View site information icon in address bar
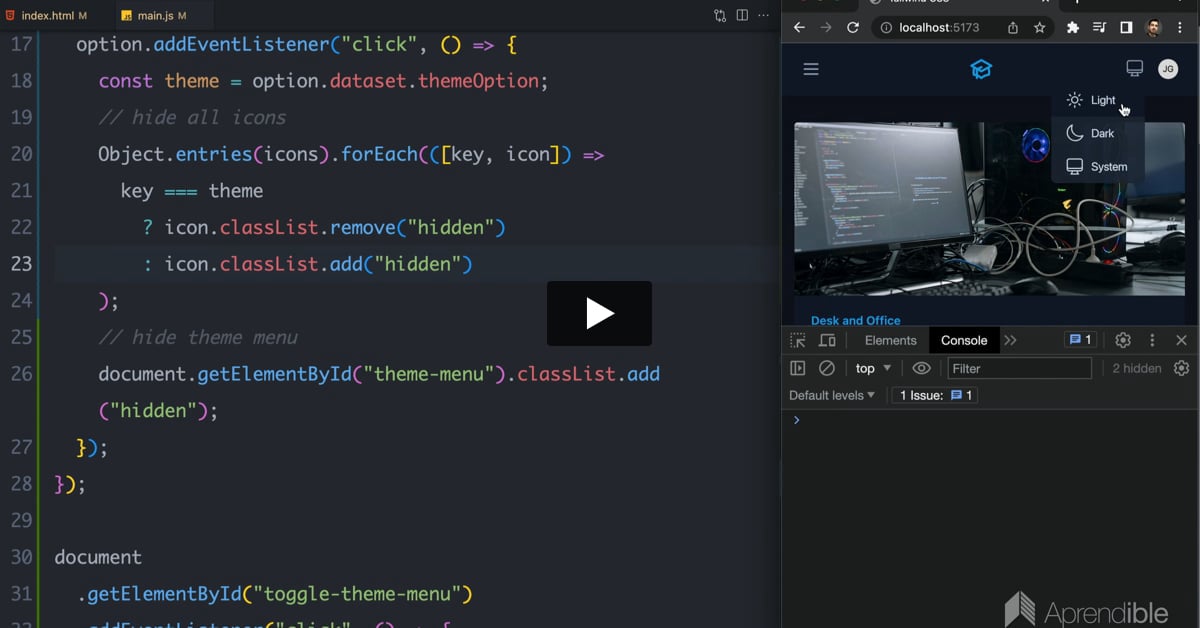Viewport: 1200px width, 628px height. (x=887, y=28)
